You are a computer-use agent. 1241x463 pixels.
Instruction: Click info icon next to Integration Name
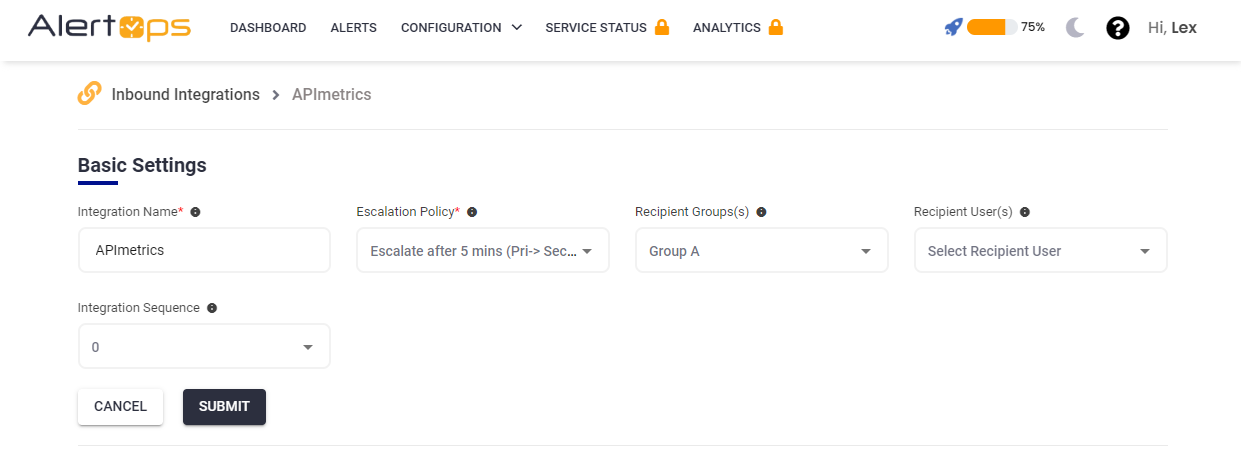click(195, 212)
